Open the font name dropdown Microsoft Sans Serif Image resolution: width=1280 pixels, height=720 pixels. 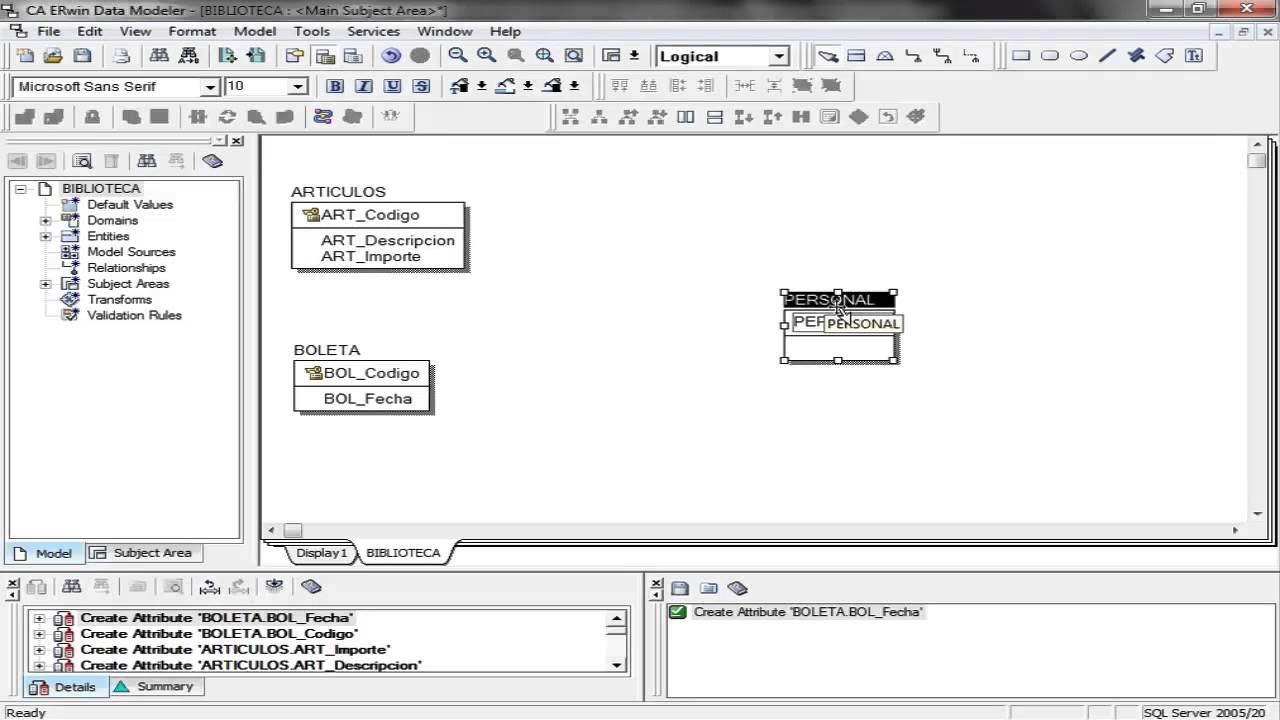pyautogui.click(x=210, y=87)
